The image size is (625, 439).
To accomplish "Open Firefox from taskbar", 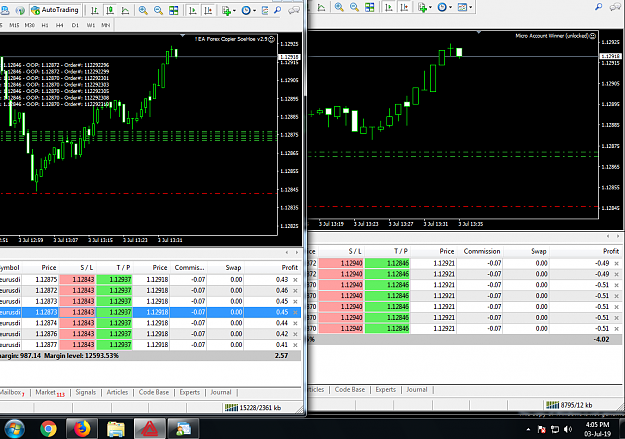I will (x=82, y=429).
